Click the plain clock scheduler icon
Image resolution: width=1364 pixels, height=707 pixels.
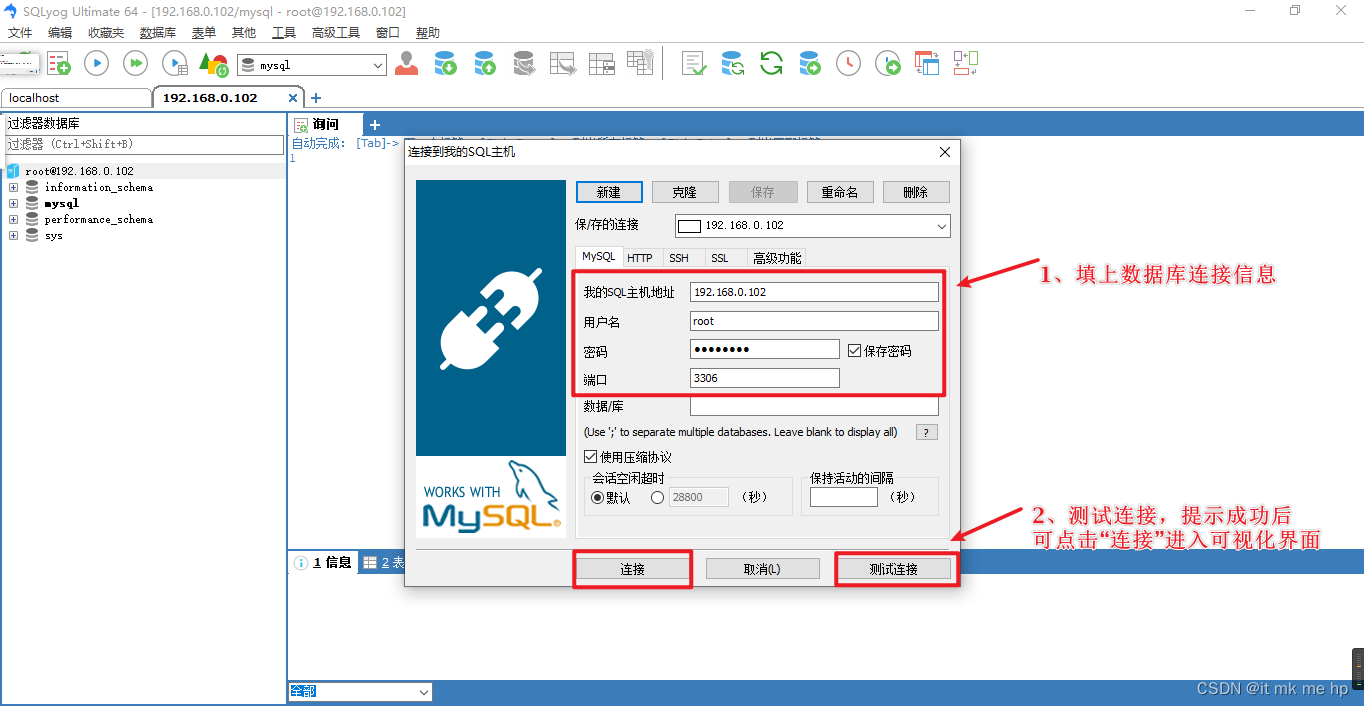pyautogui.click(x=848, y=64)
